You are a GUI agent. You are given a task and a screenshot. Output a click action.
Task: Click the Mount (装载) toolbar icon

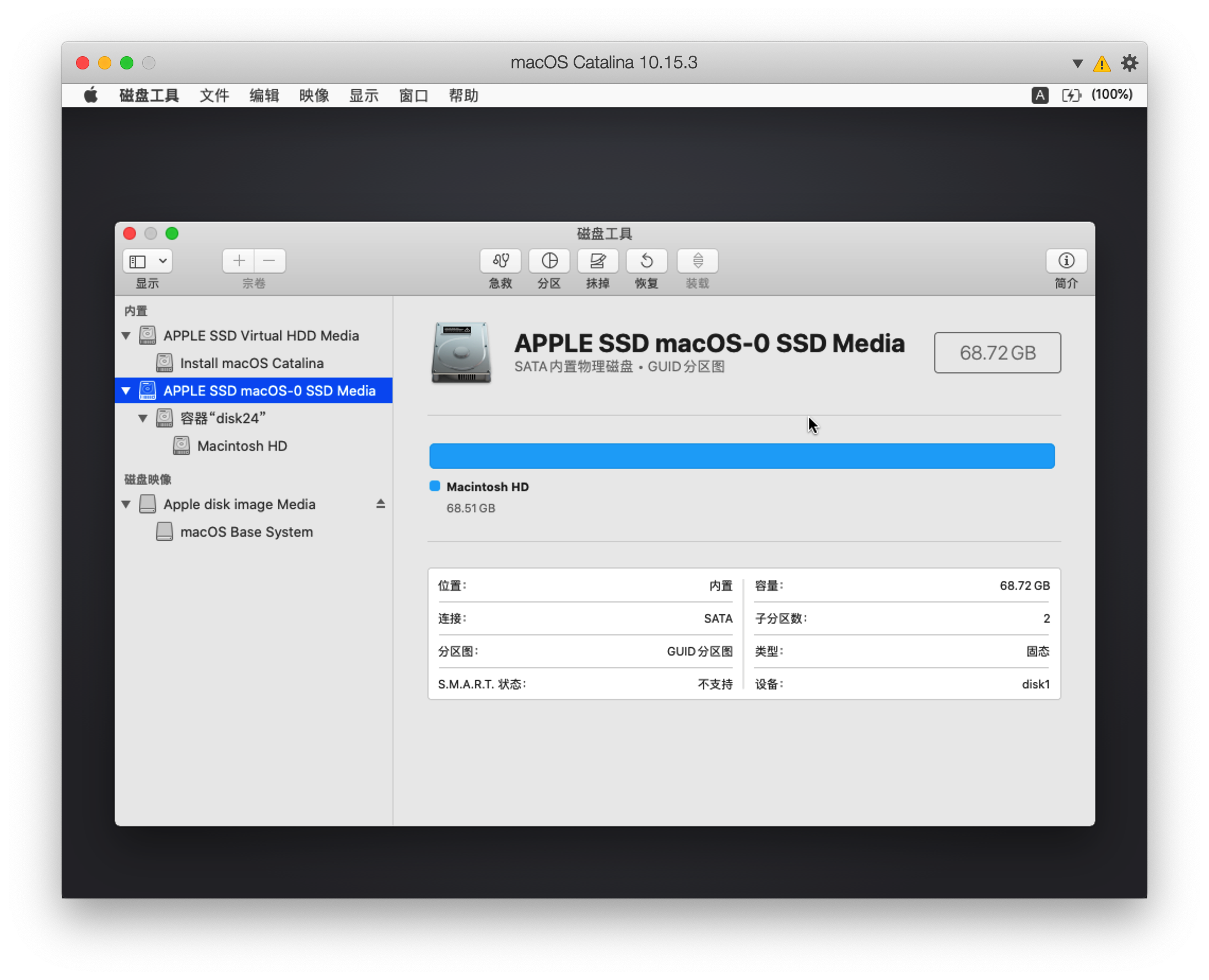click(x=698, y=261)
